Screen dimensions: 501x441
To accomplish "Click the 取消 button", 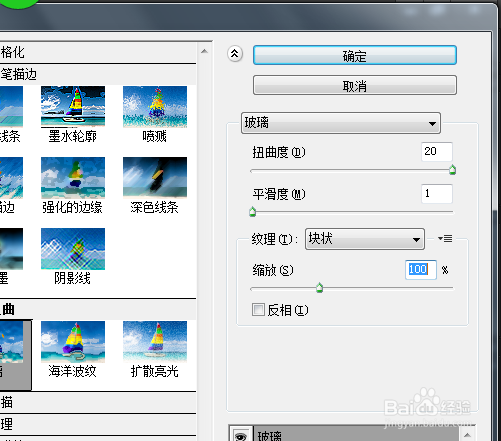I will (x=355, y=85).
